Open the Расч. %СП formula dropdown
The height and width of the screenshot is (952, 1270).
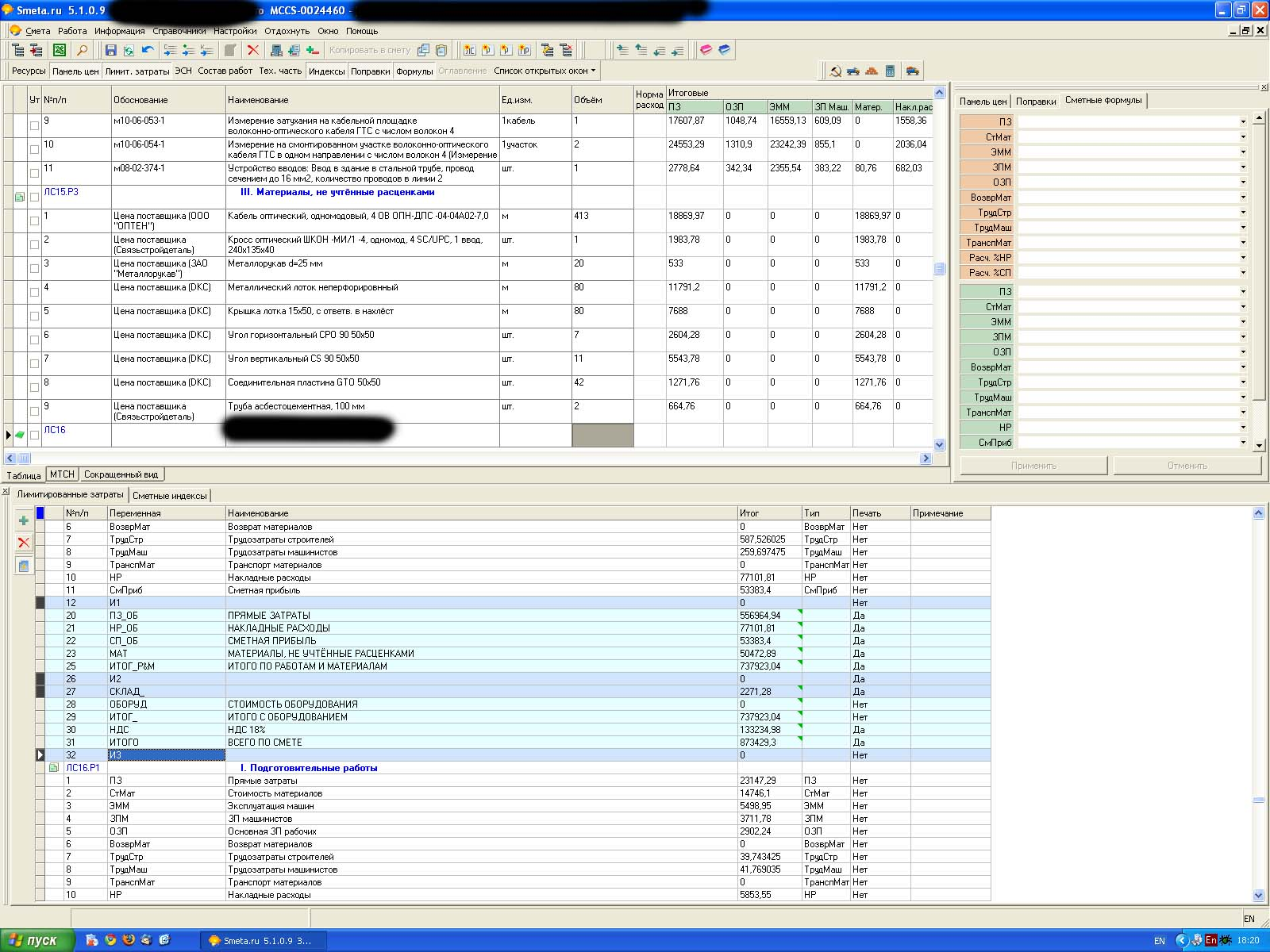(x=1243, y=273)
